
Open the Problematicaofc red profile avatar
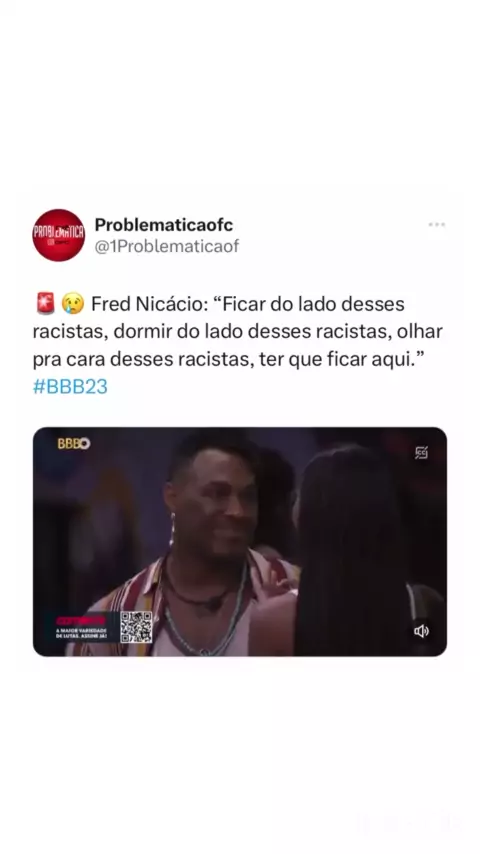pyautogui.click(x=59, y=235)
